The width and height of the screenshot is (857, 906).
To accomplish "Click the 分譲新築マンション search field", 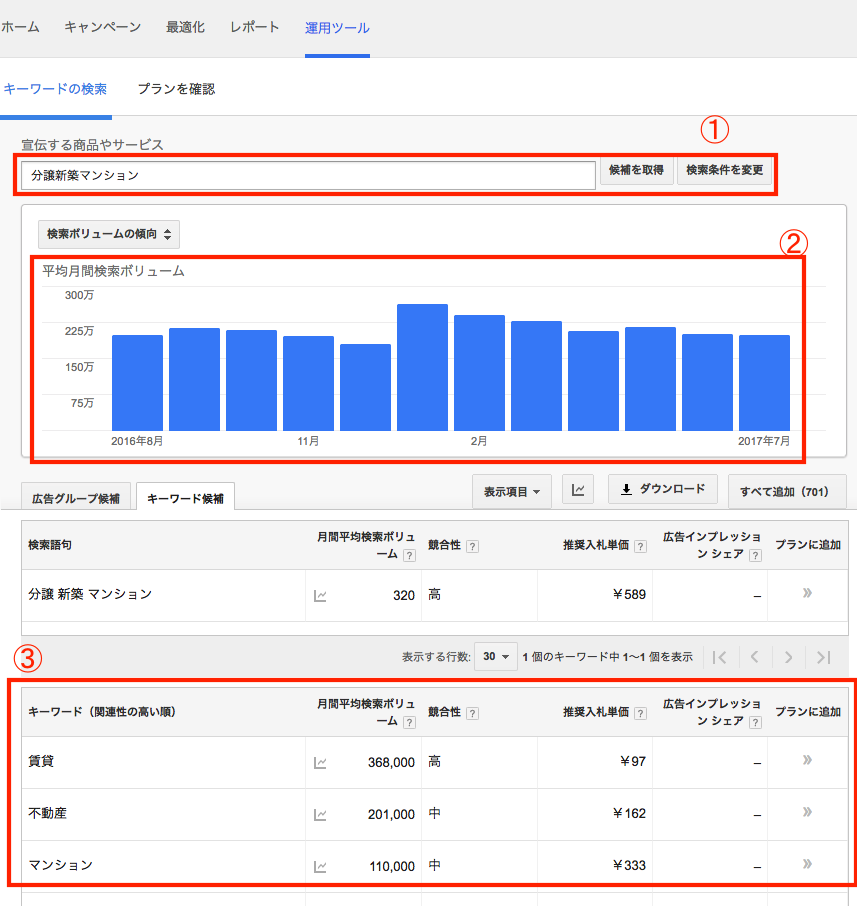I will pos(308,175).
